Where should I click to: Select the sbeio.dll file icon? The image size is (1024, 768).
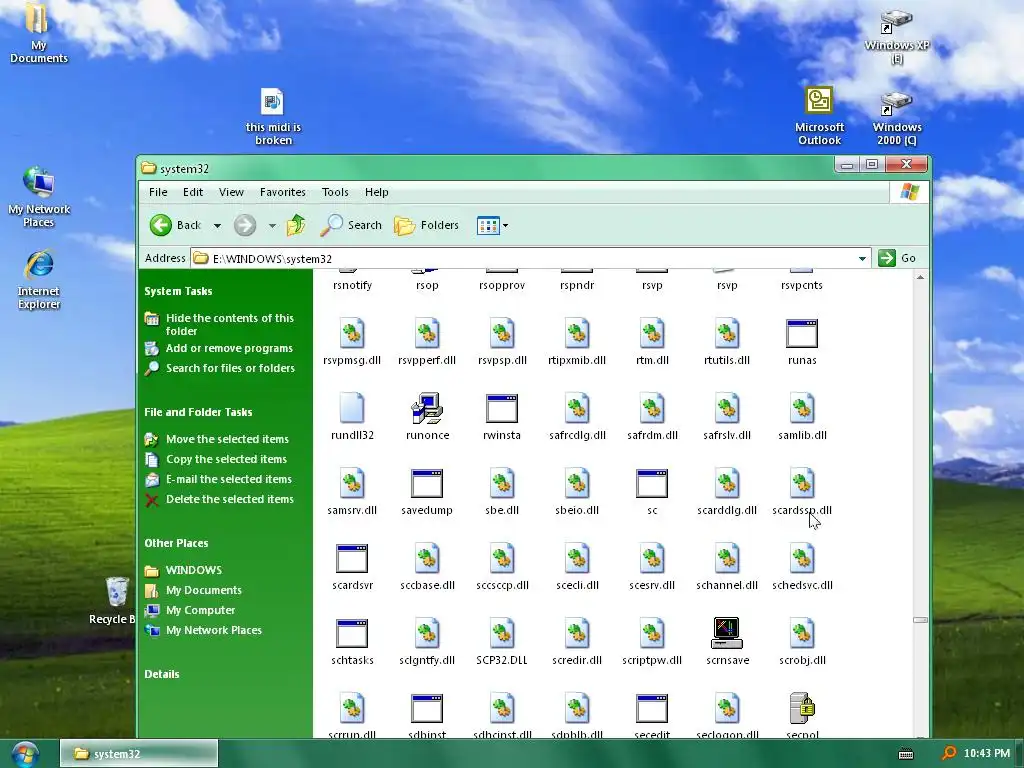577,484
